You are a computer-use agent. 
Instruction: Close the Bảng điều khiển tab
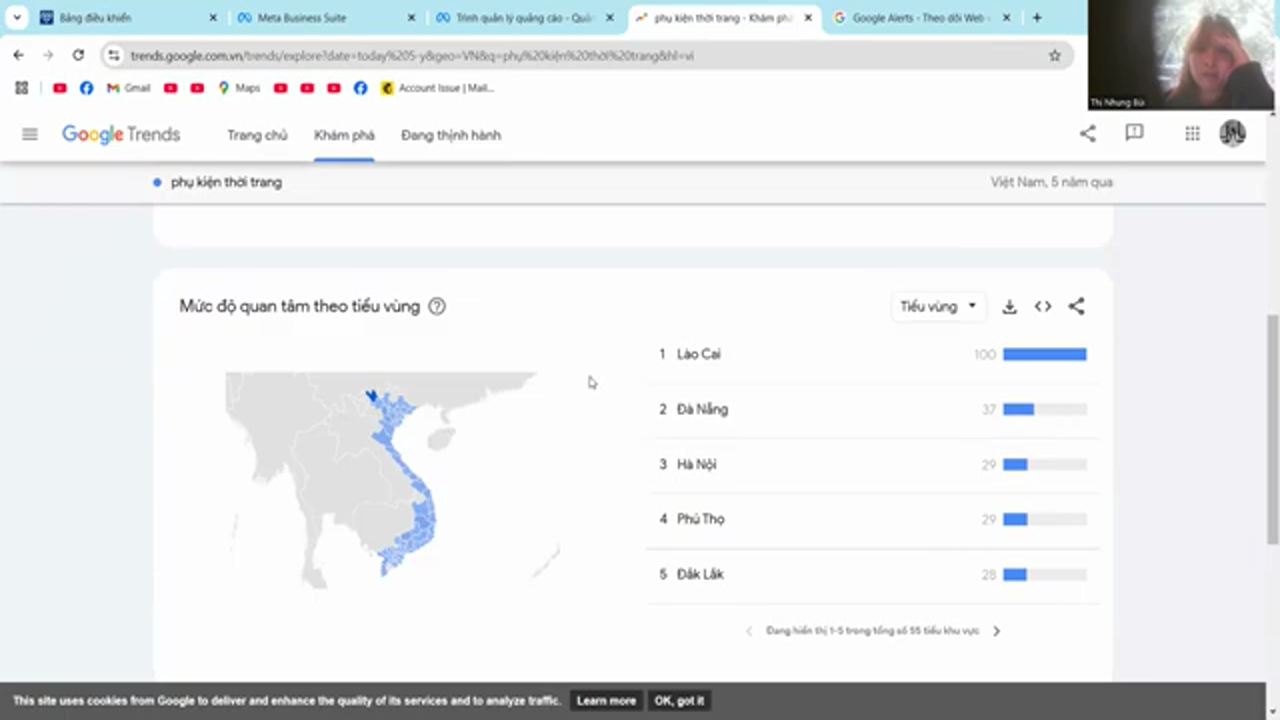(213, 18)
